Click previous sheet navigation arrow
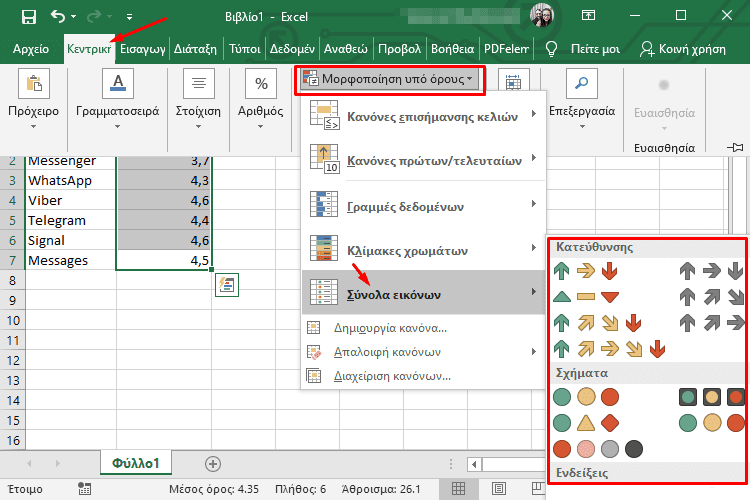The width and height of the screenshot is (750, 500). pos(30,464)
